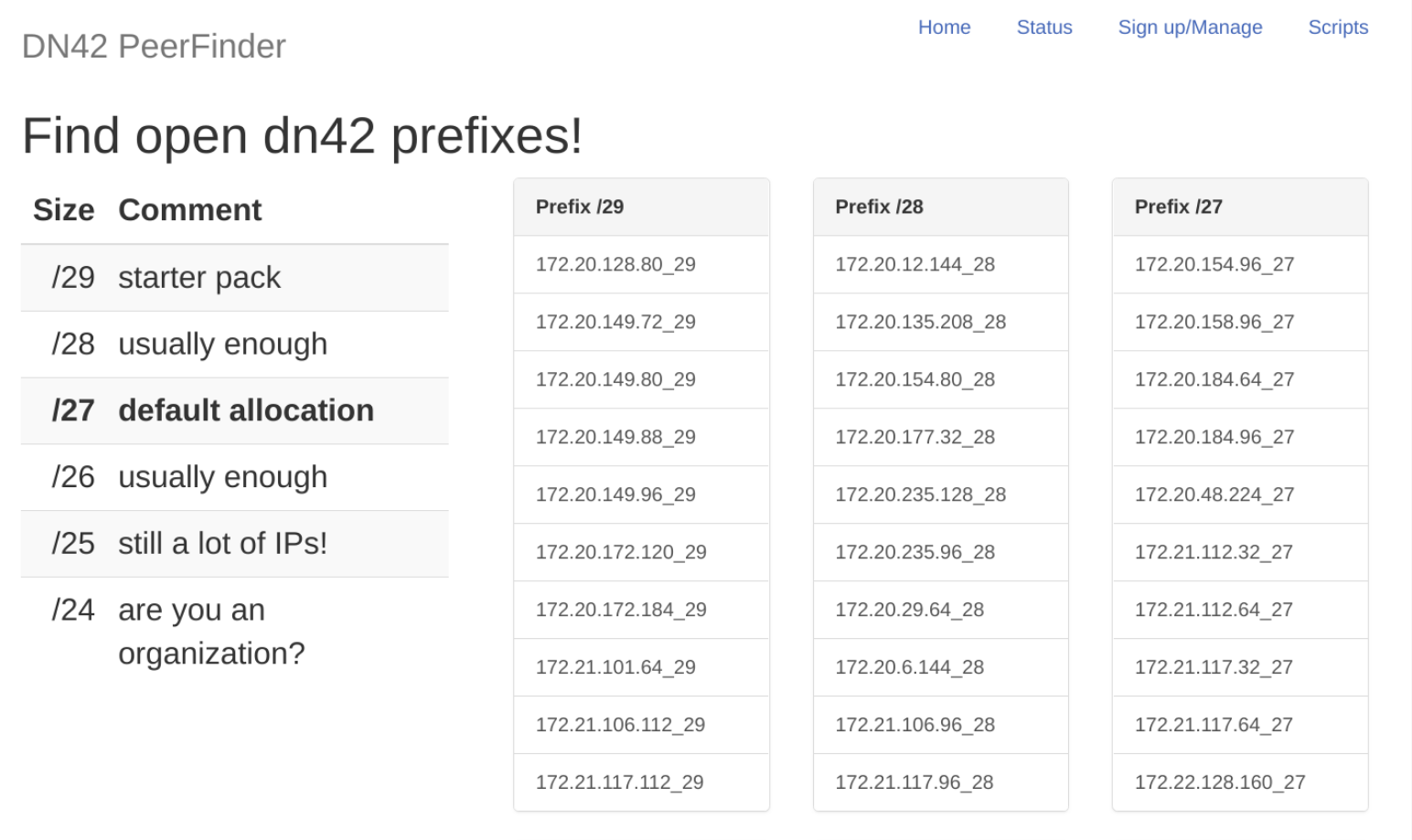Choose prefix 172.20.172.184_29

tap(641, 610)
